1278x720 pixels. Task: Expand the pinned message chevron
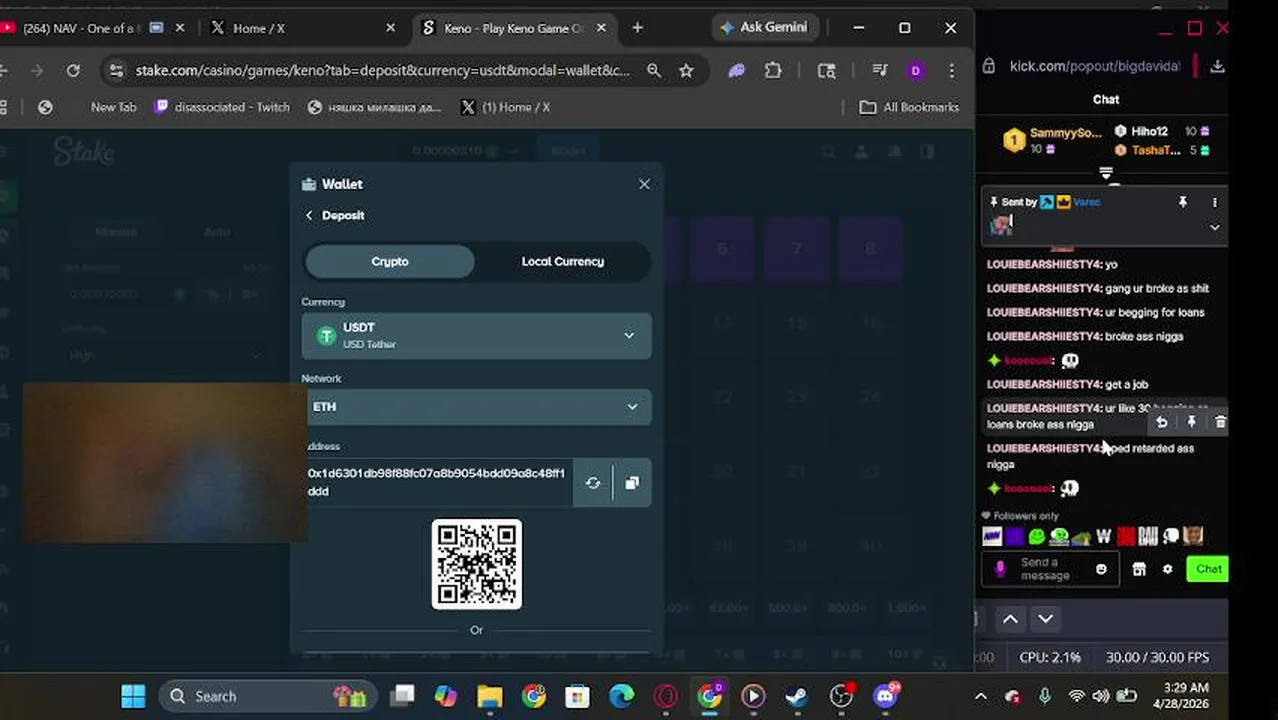click(x=1214, y=228)
